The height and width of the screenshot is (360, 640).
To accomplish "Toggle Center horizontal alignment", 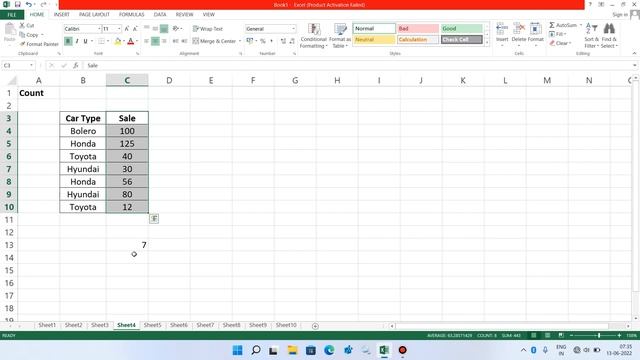I will tap(155, 41).
